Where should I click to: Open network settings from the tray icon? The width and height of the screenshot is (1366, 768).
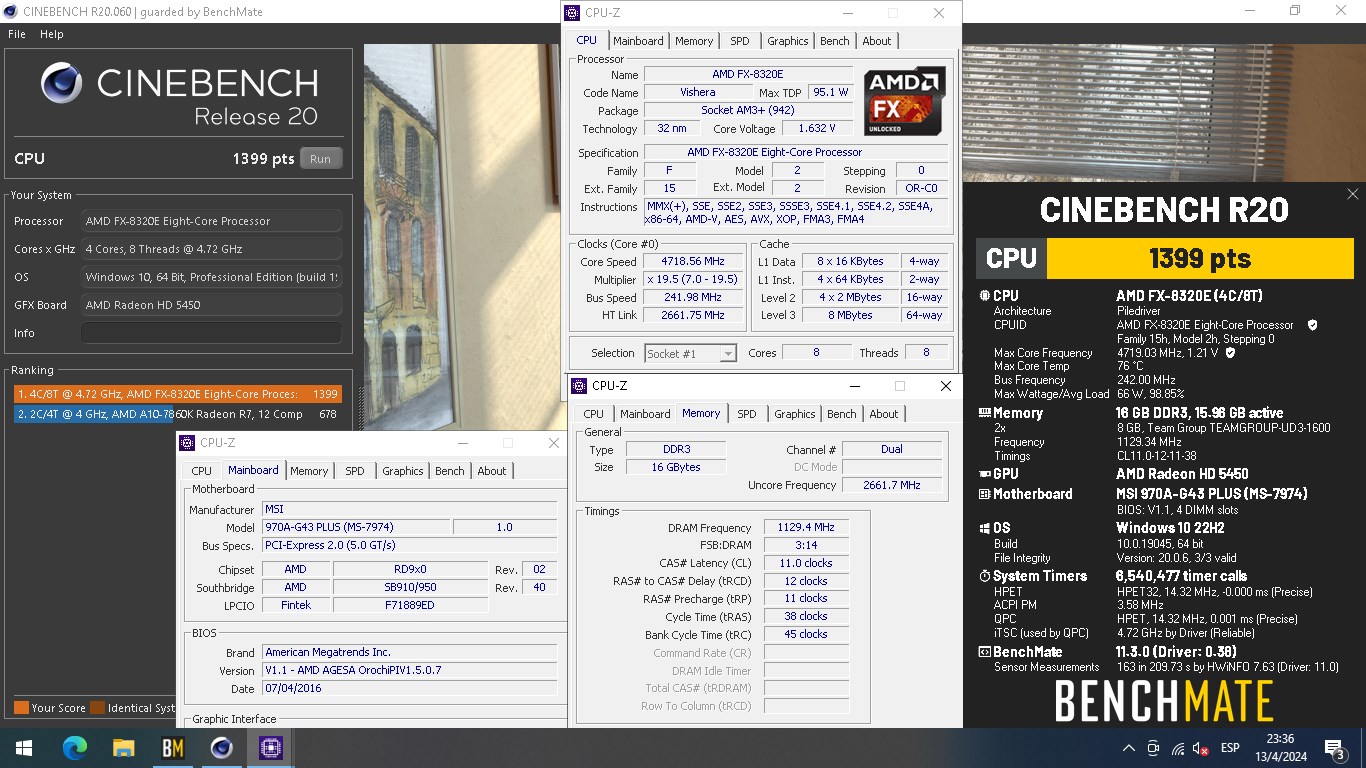click(x=1178, y=748)
